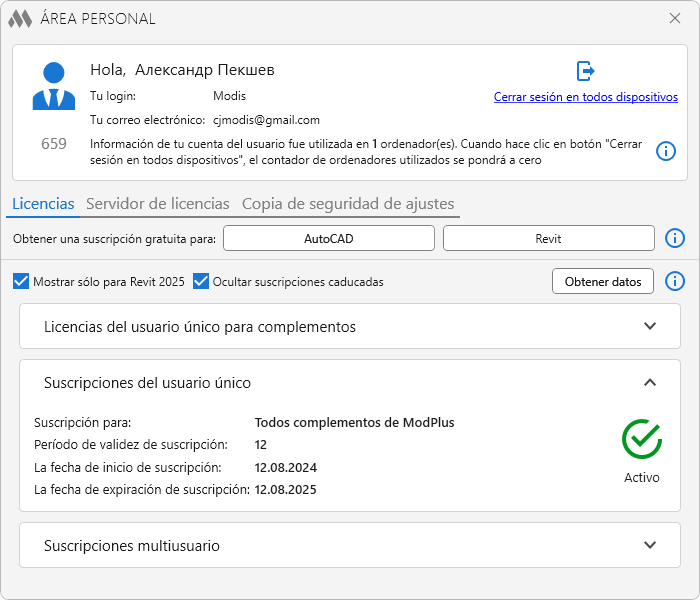
Task: Switch to Servidor de licencias tab
Action: (158, 204)
